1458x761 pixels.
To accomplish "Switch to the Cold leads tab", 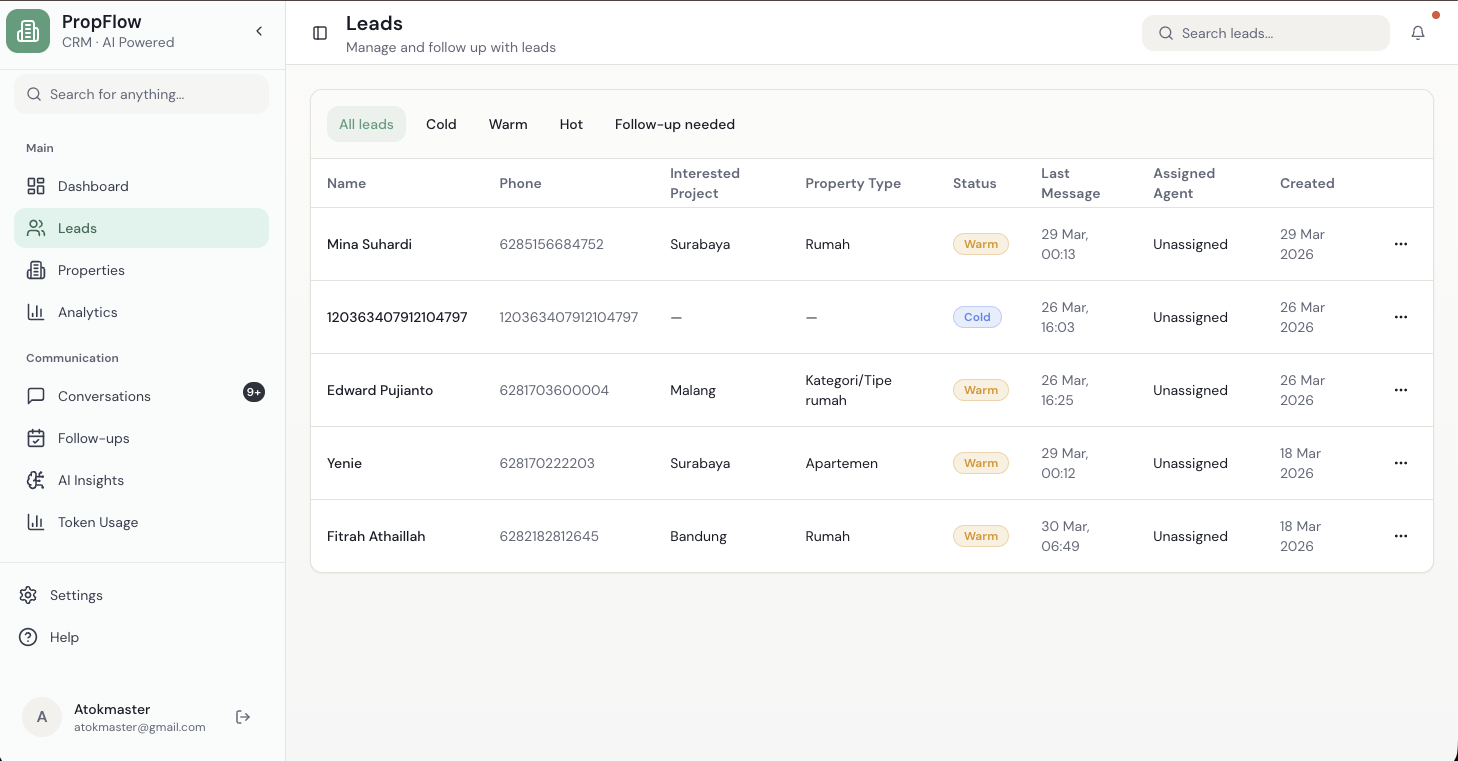I will (x=441, y=124).
